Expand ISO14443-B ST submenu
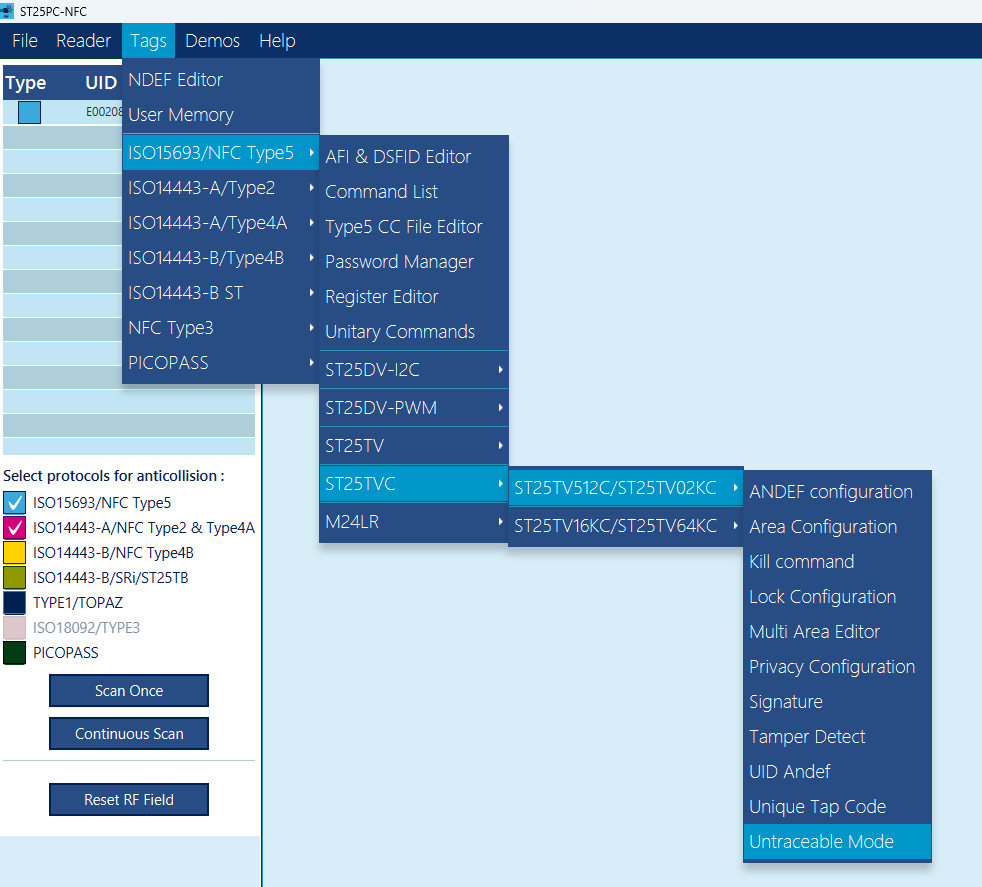 click(x=220, y=293)
